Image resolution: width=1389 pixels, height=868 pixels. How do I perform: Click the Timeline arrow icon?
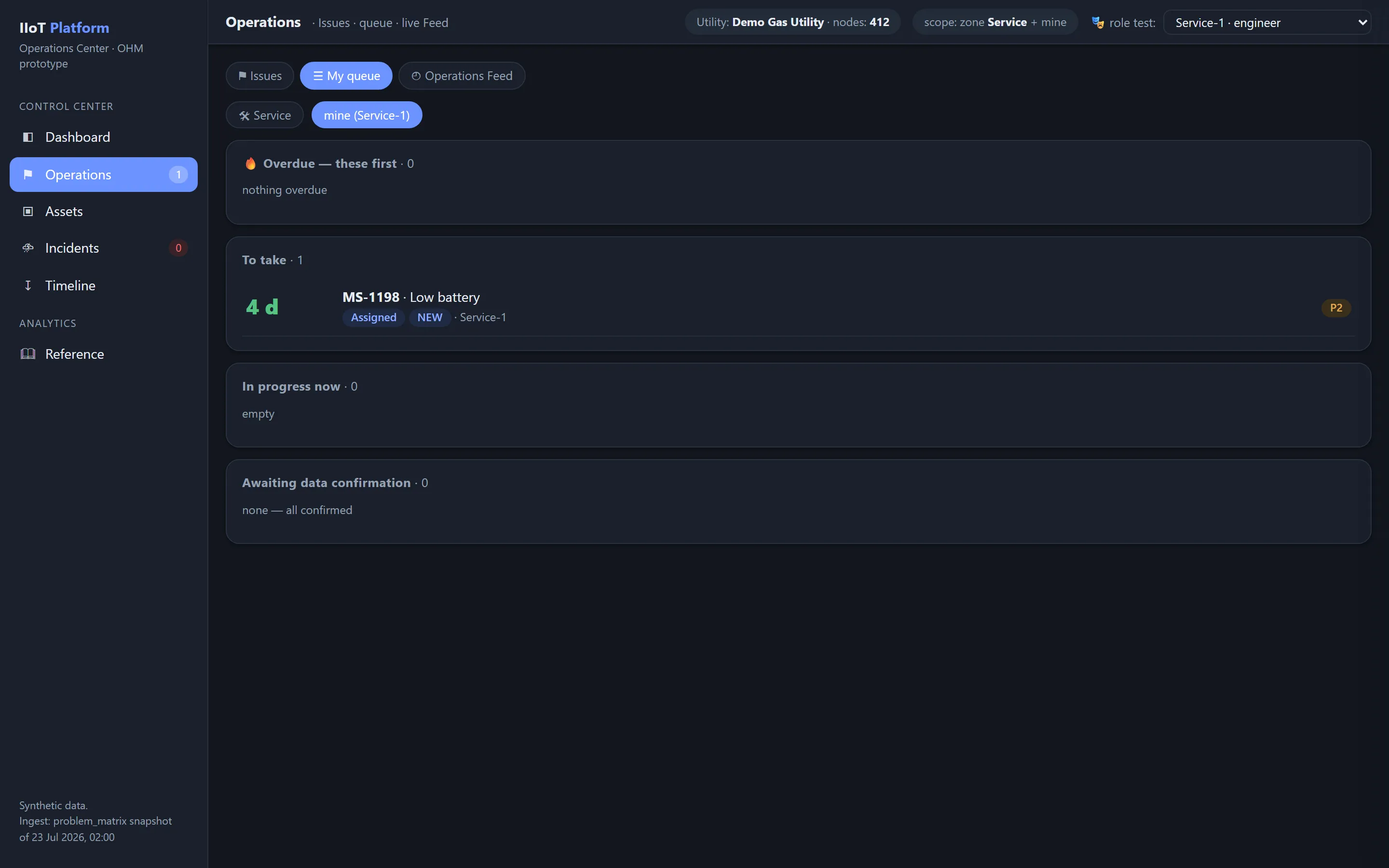(27, 285)
